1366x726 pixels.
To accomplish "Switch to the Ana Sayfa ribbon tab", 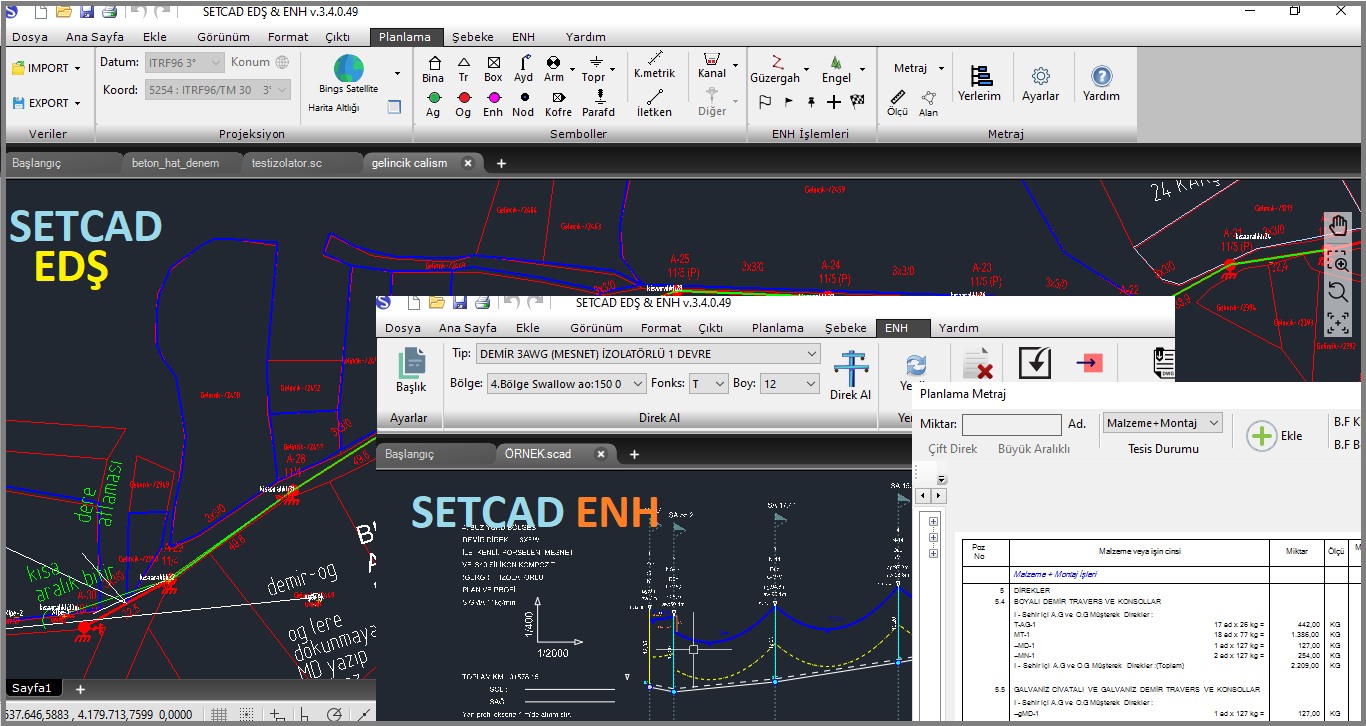I will (95, 37).
